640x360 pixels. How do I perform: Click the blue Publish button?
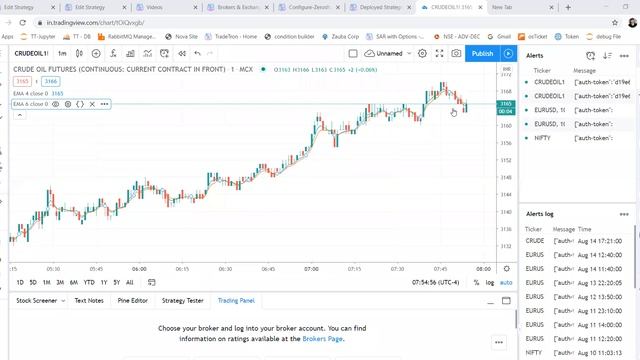(482, 53)
